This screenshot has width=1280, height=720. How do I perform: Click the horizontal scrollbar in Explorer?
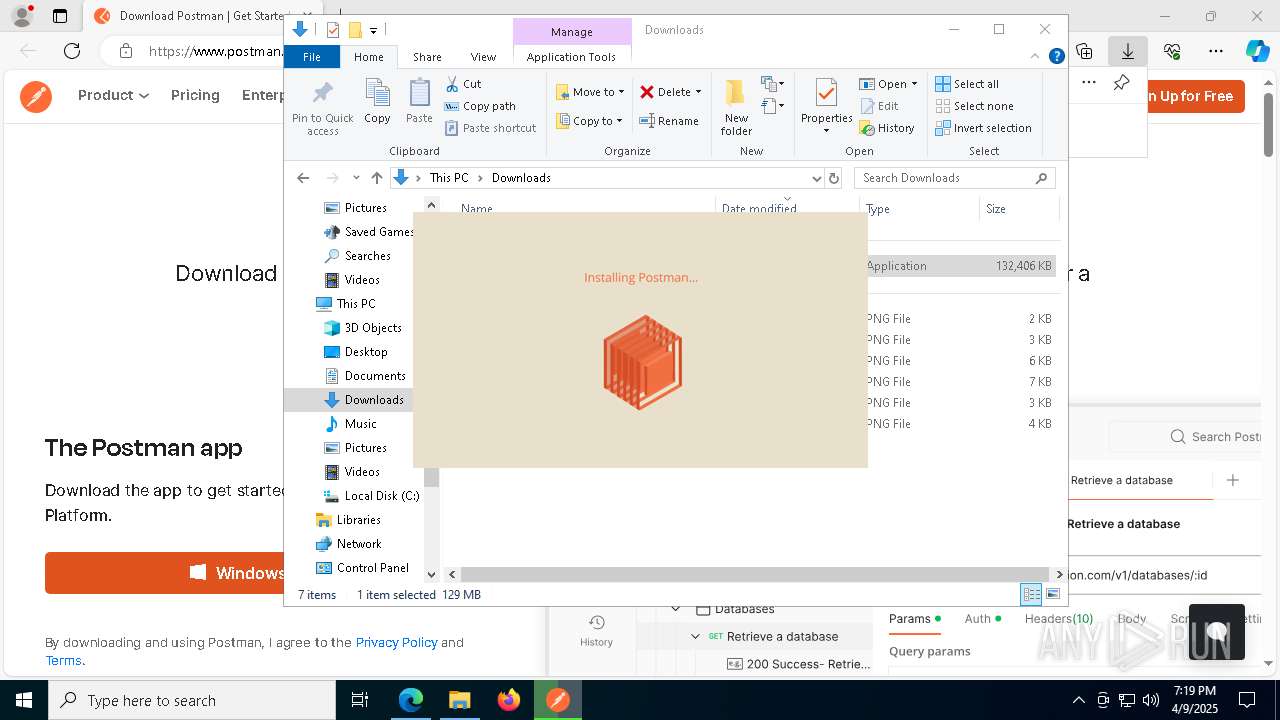754,574
